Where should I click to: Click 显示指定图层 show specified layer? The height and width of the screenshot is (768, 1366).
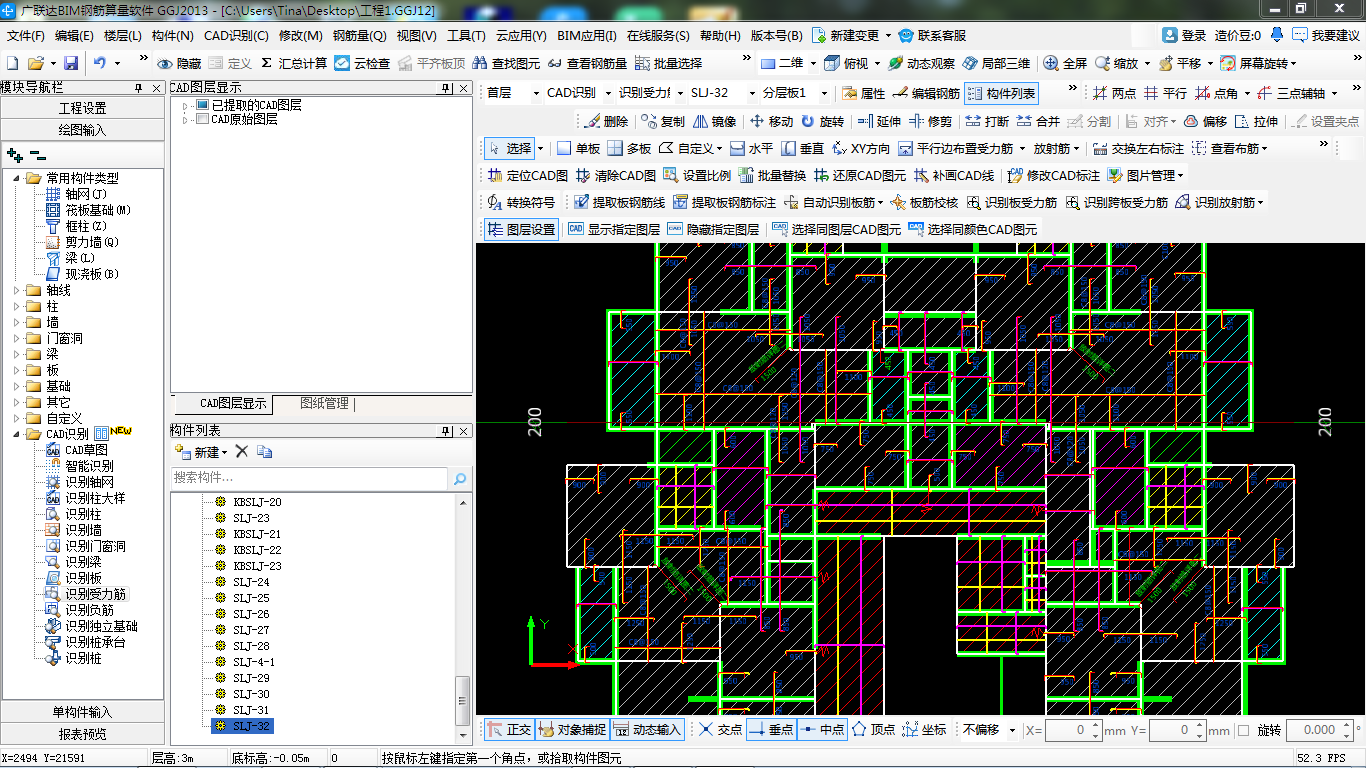point(613,229)
